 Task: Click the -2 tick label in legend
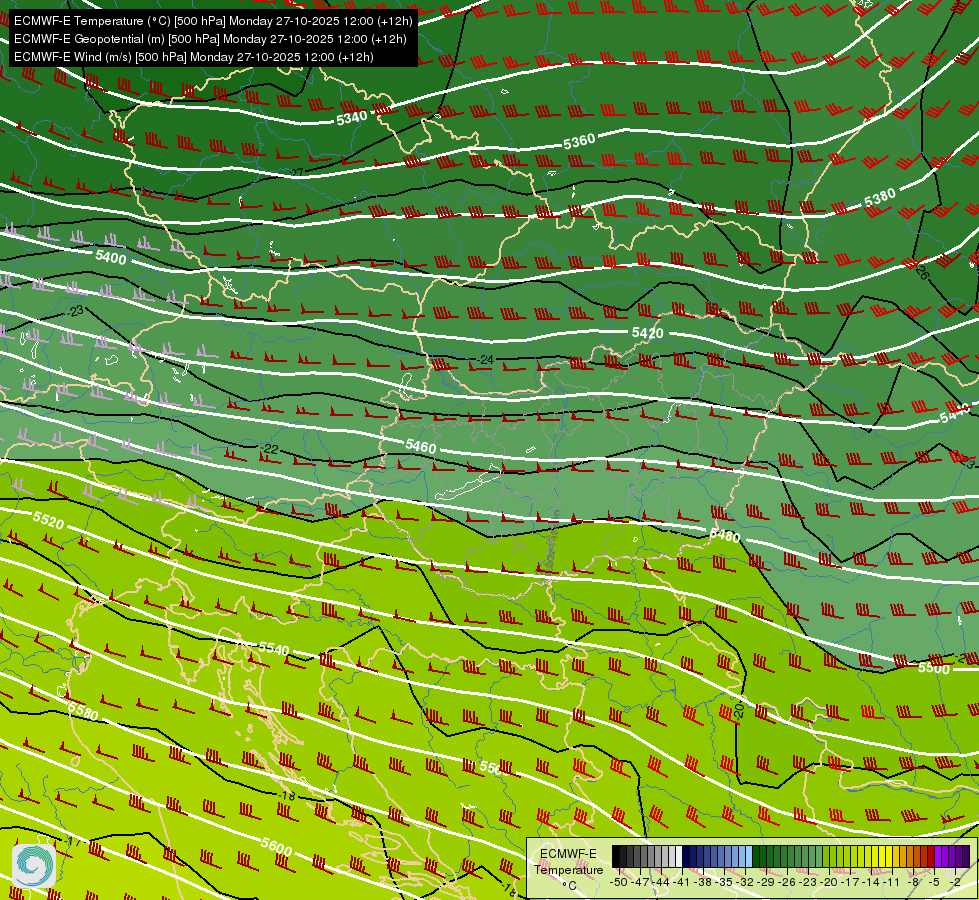[955, 882]
